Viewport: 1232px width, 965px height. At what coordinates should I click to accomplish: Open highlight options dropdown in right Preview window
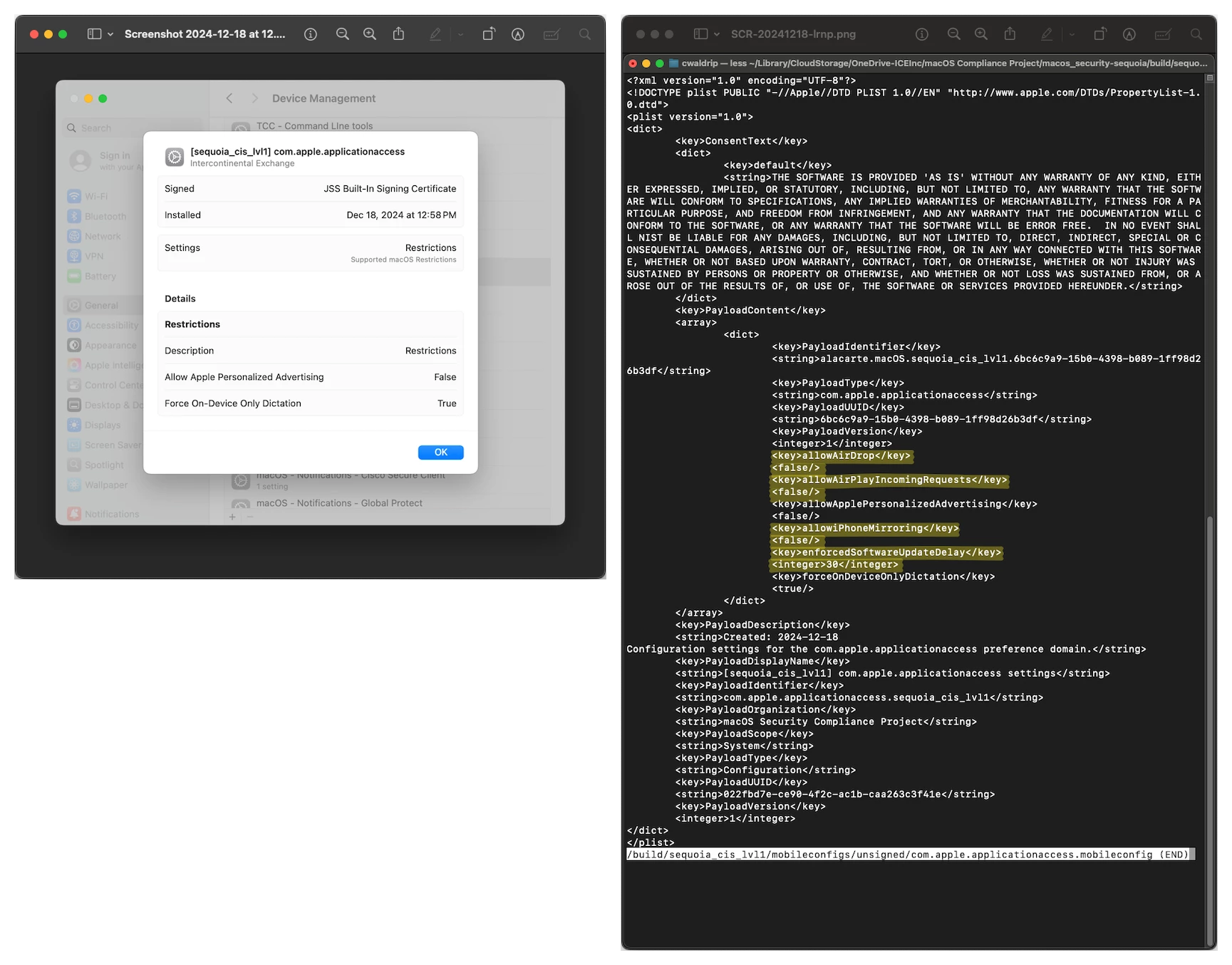[1072, 34]
